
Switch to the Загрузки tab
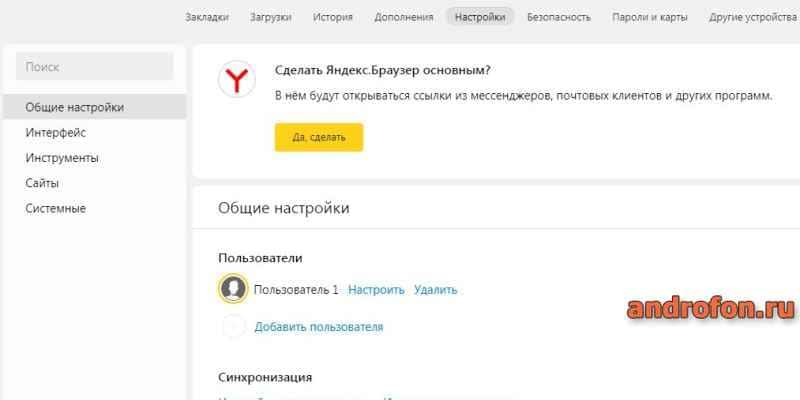270,17
